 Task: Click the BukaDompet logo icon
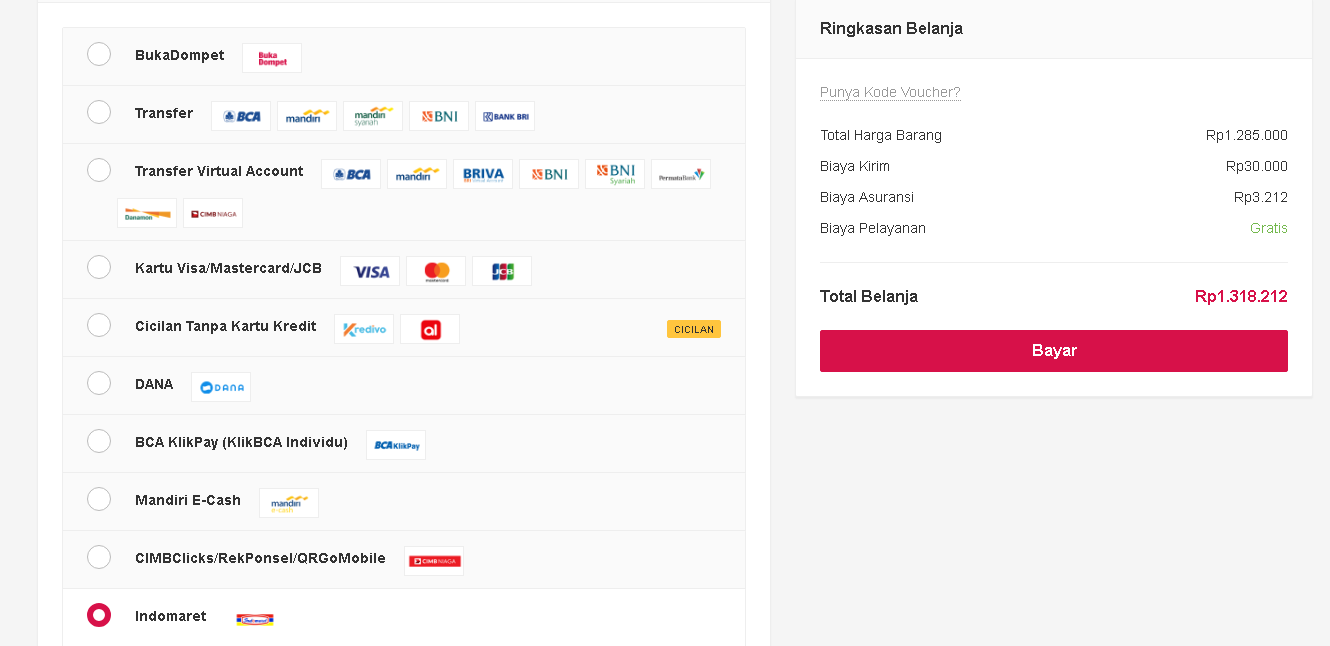click(272, 58)
